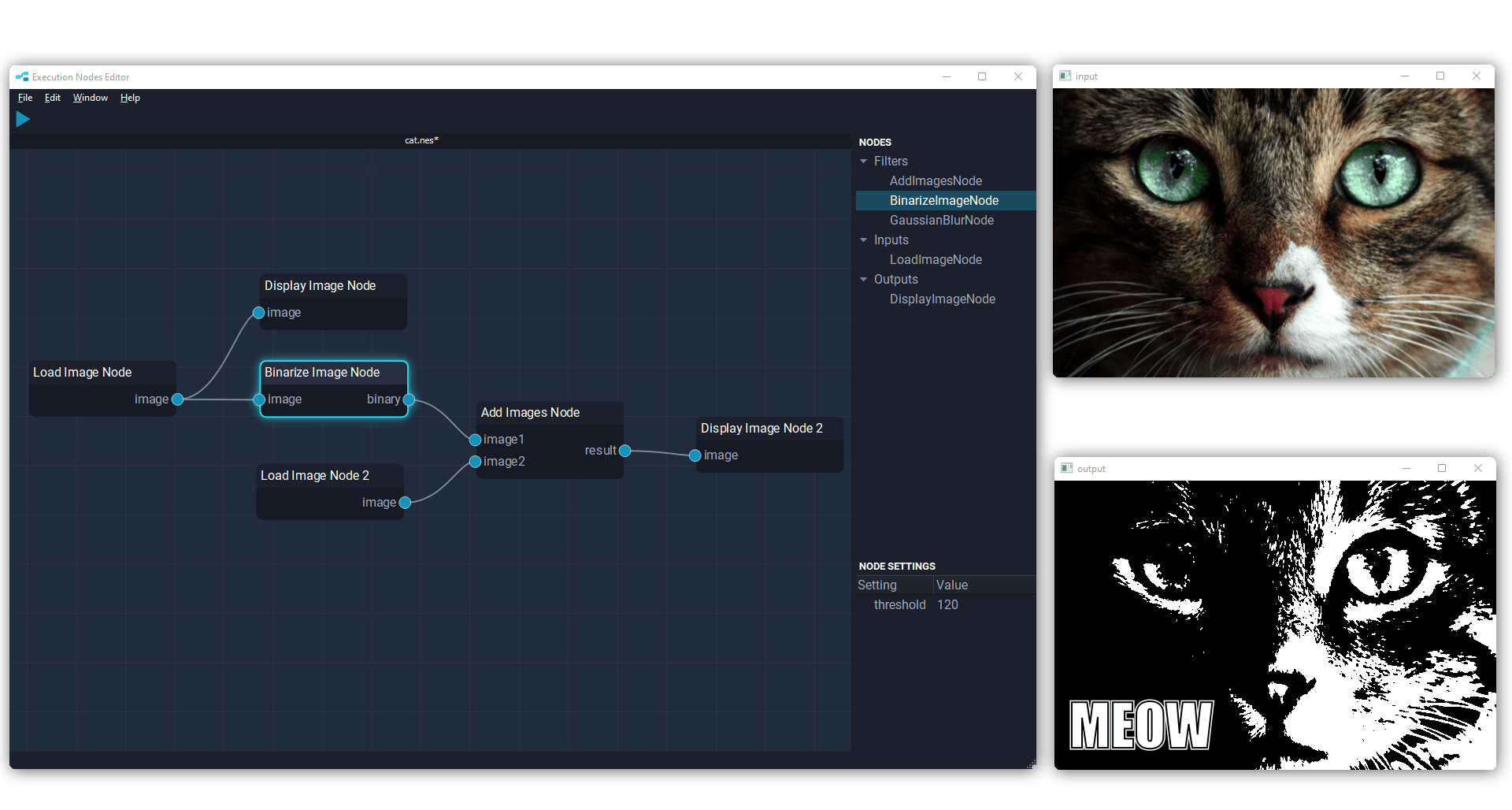Select LoadImageNode in the nodes list

click(x=936, y=260)
